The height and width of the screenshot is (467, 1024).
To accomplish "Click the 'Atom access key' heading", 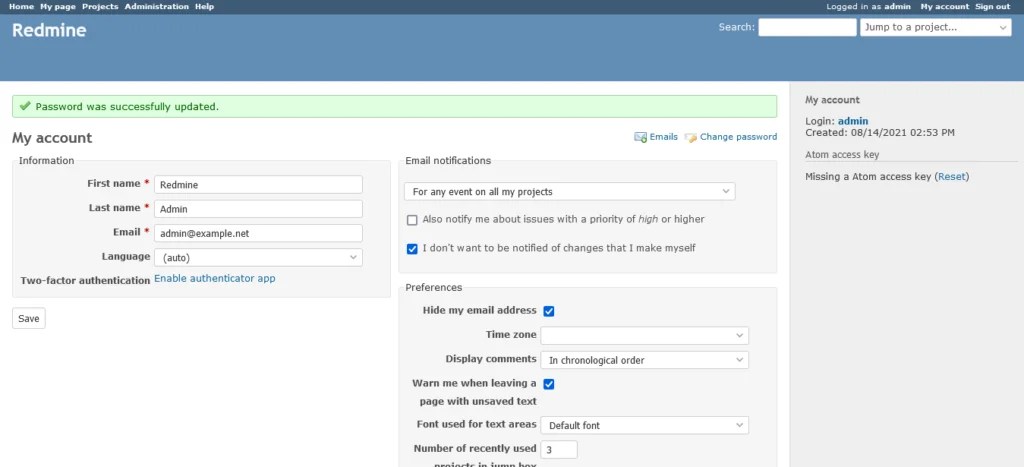I will click(842, 155).
